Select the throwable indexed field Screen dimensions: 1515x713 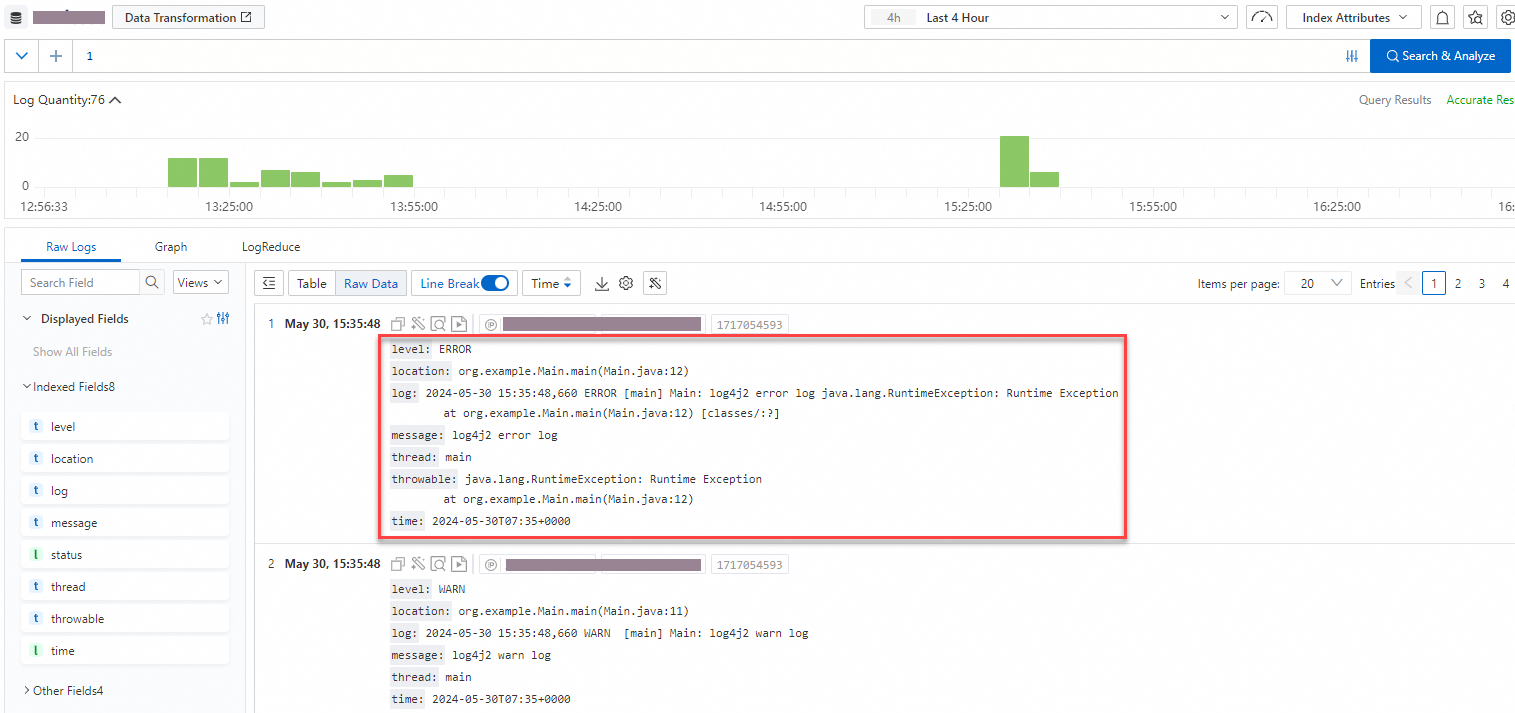[125, 619]
